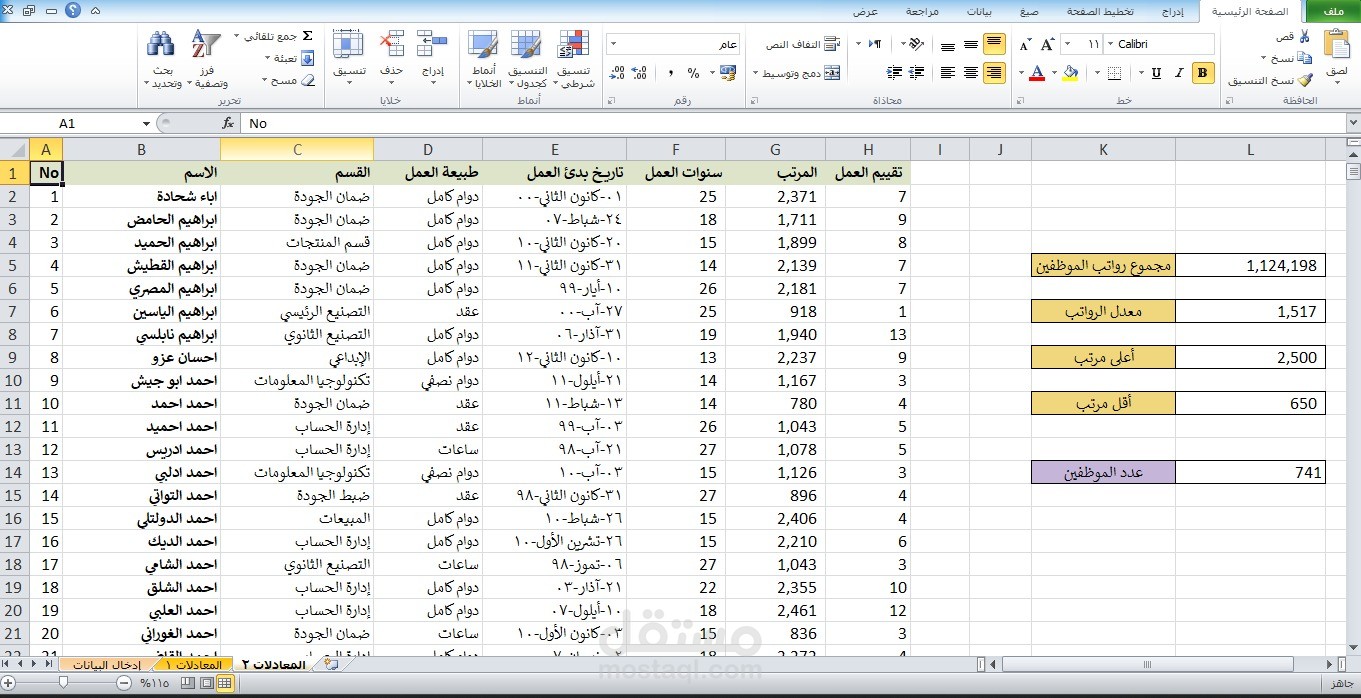Viewport: 1361px width, 698px height.
Task: Switch to View (عرض) ribbon tab
Action: click(x=865, y=11)
